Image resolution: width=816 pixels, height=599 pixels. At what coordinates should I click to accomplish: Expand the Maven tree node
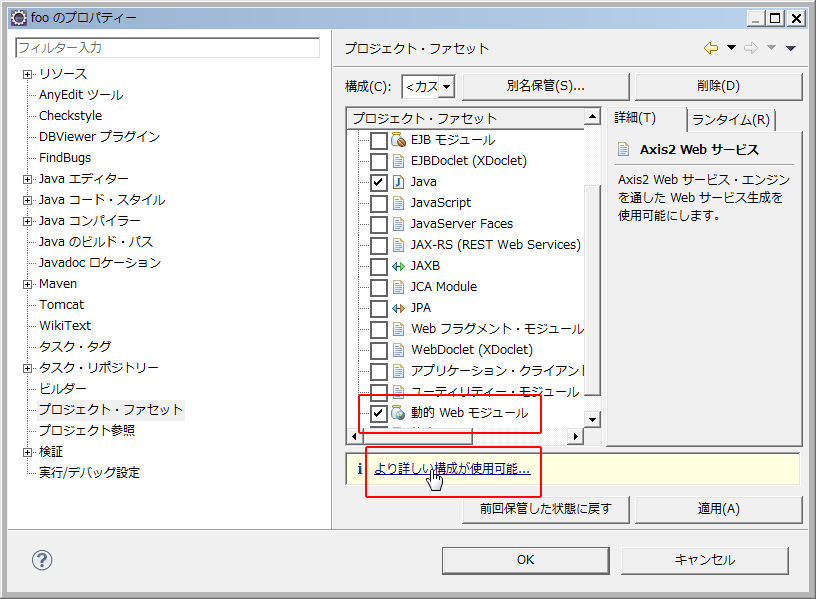coord(28,284)
